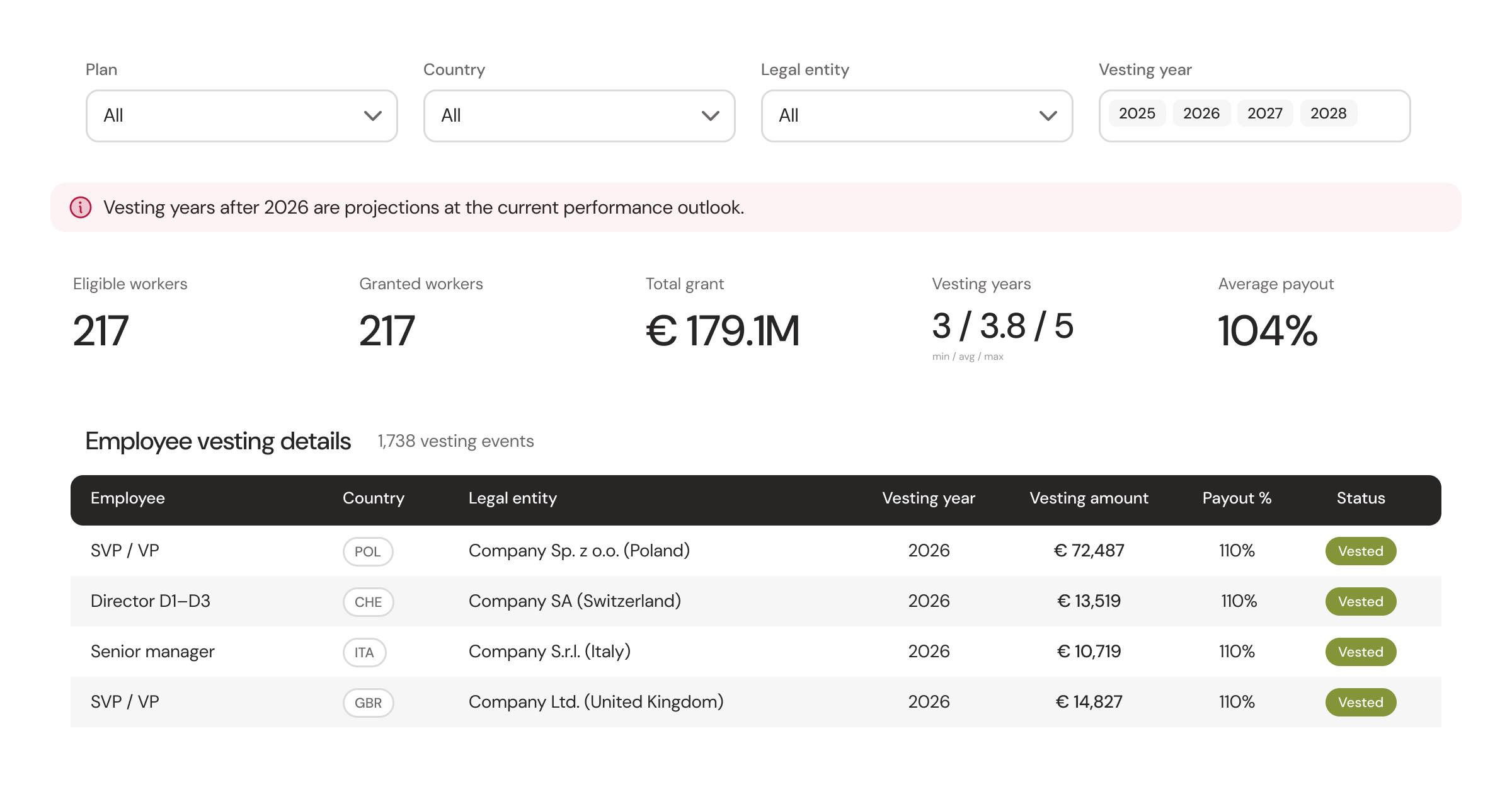Click the info icon in the projection notice

81,207
